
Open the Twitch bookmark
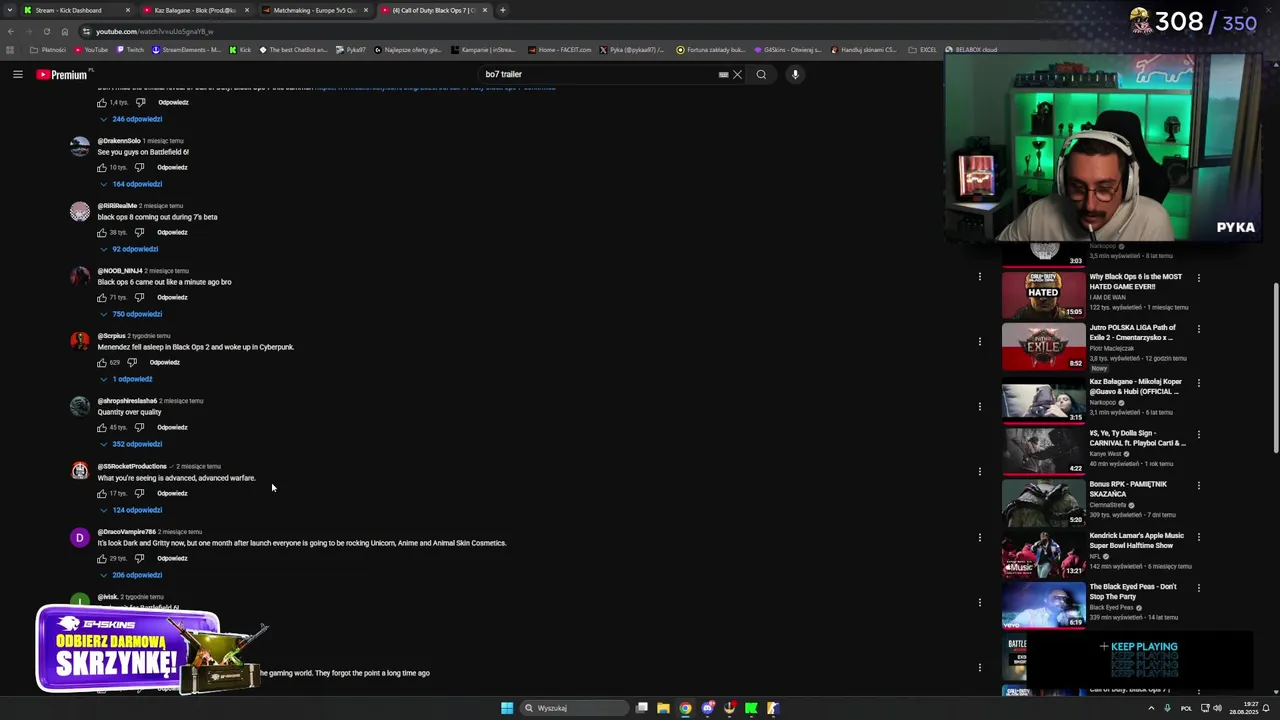coord(130,49)
